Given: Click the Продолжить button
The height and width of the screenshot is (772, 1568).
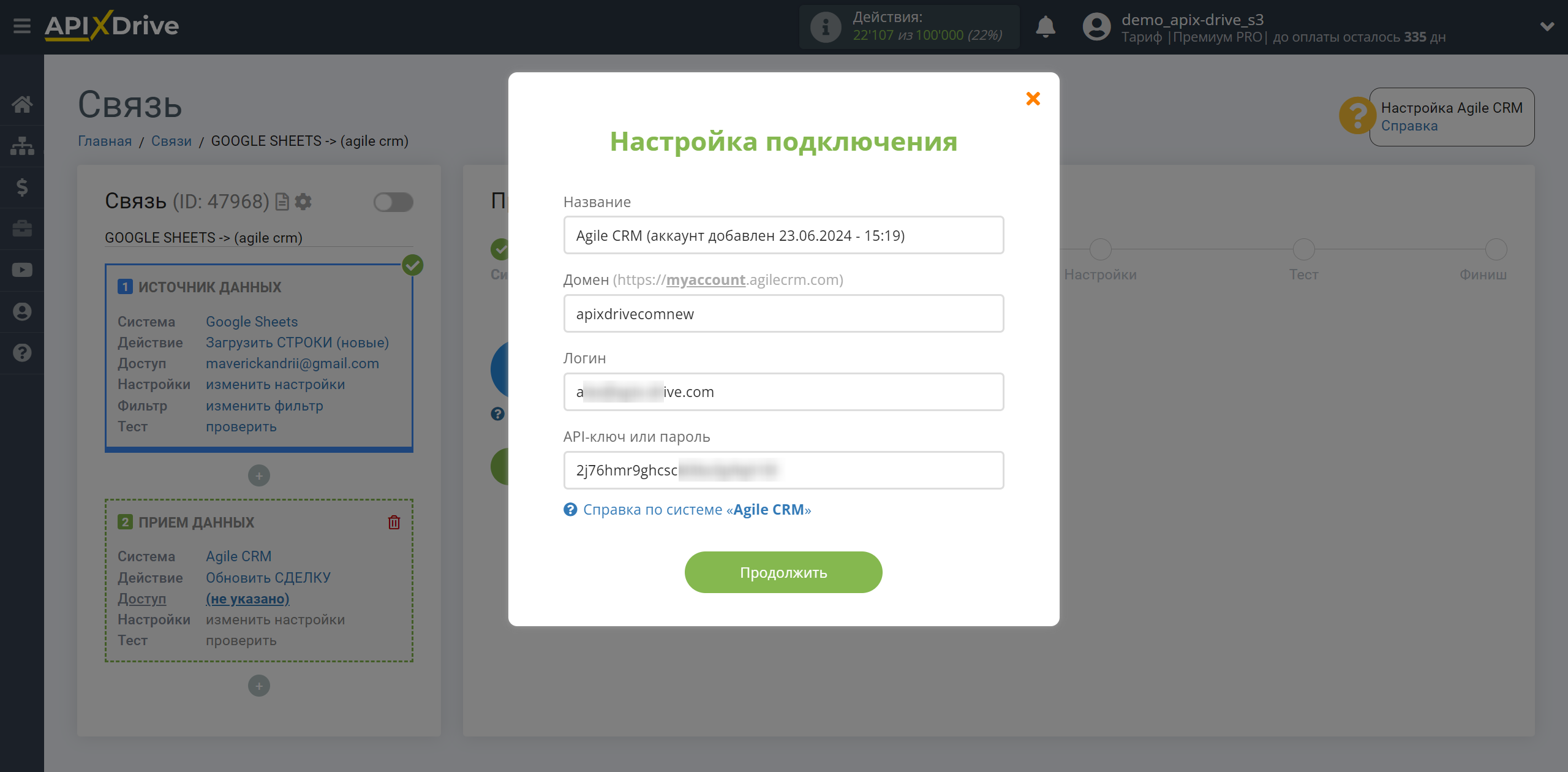Looking at the screenshot, I should 783,572.
